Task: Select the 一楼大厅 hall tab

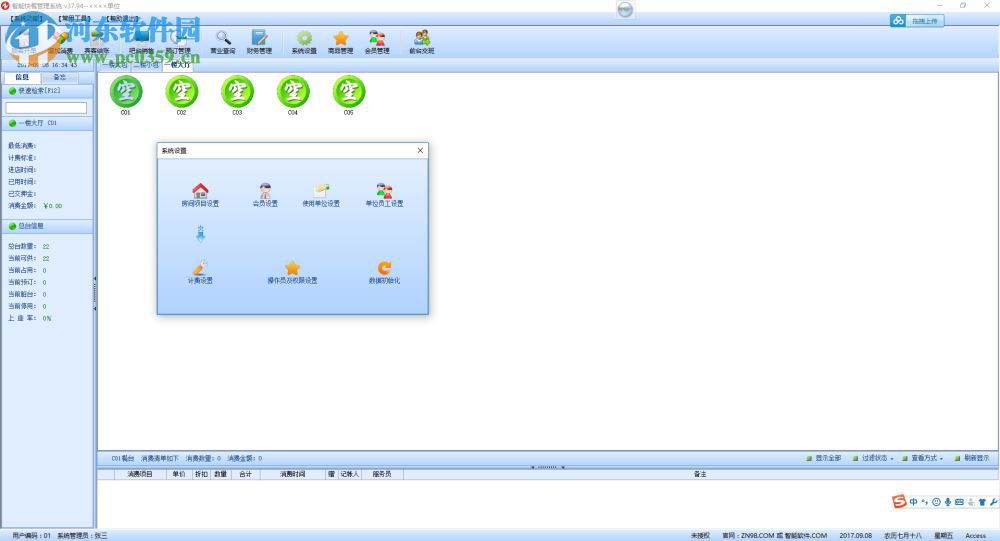Action: pos(178,65)
